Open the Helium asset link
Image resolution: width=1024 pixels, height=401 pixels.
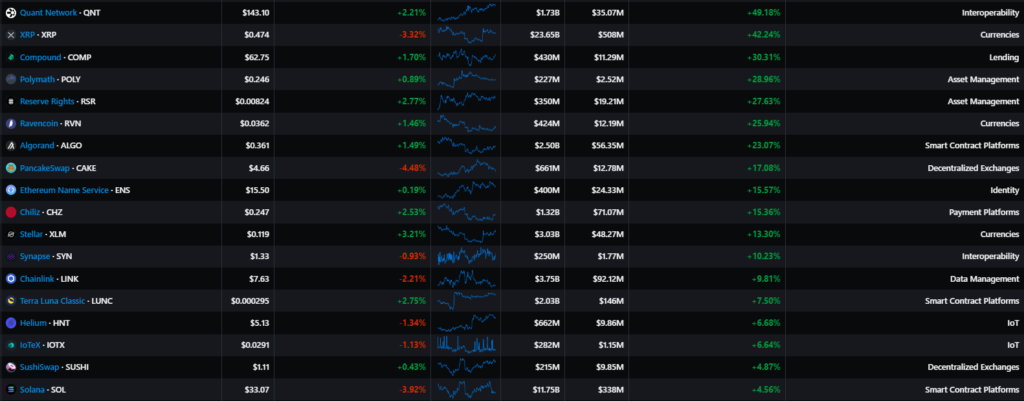click(33, 323)
